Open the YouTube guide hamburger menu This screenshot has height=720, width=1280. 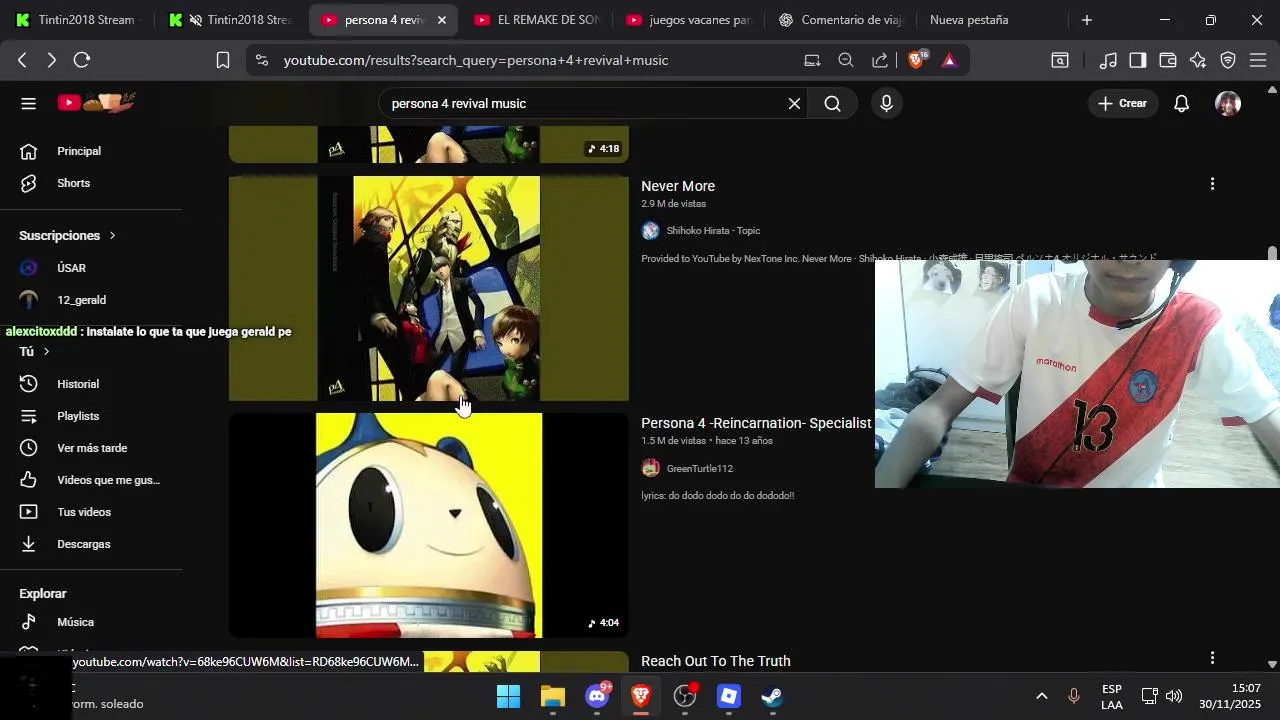coord(28,103)
